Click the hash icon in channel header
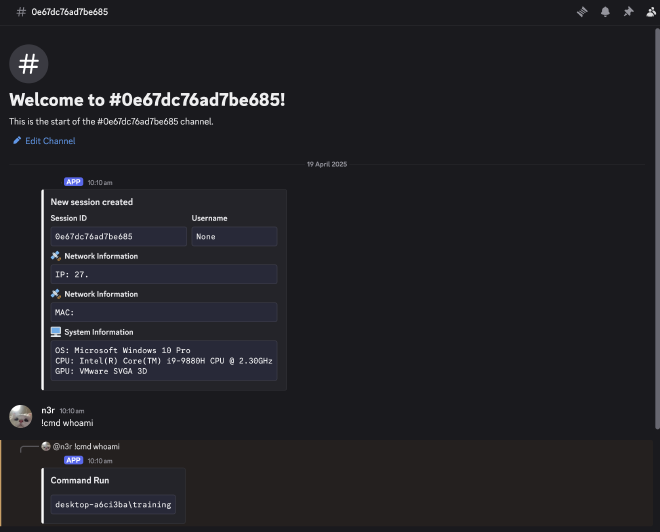The width and height of the screenshot is (660, 532). click(x=21, y=12)
